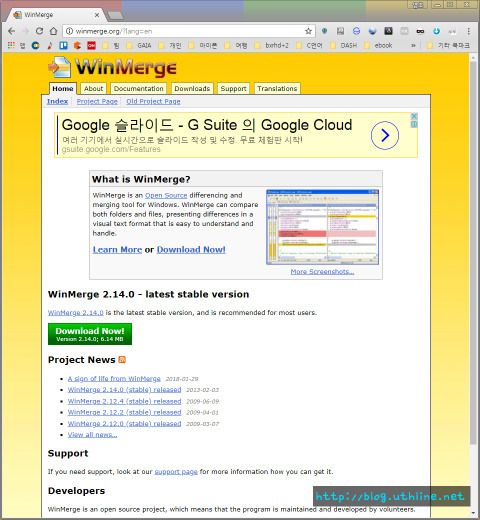The image size is (480, 520).
Task: Click the address bar URL field
Action: pos(188,31)
